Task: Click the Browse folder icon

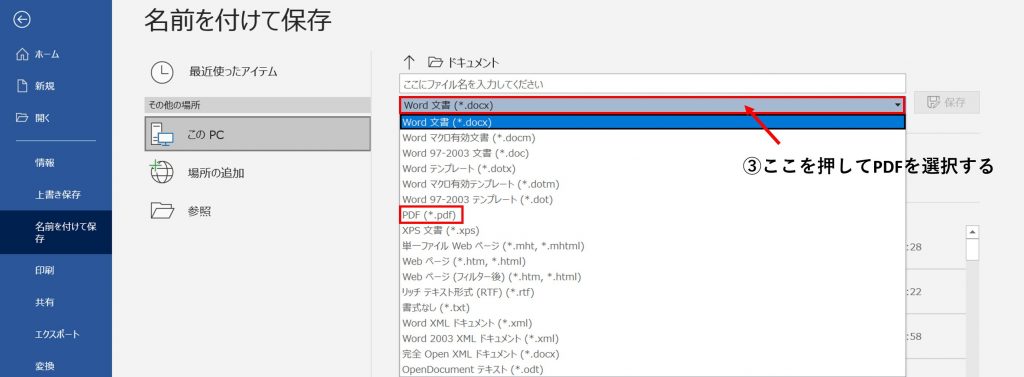Action: tap(162, 210)
